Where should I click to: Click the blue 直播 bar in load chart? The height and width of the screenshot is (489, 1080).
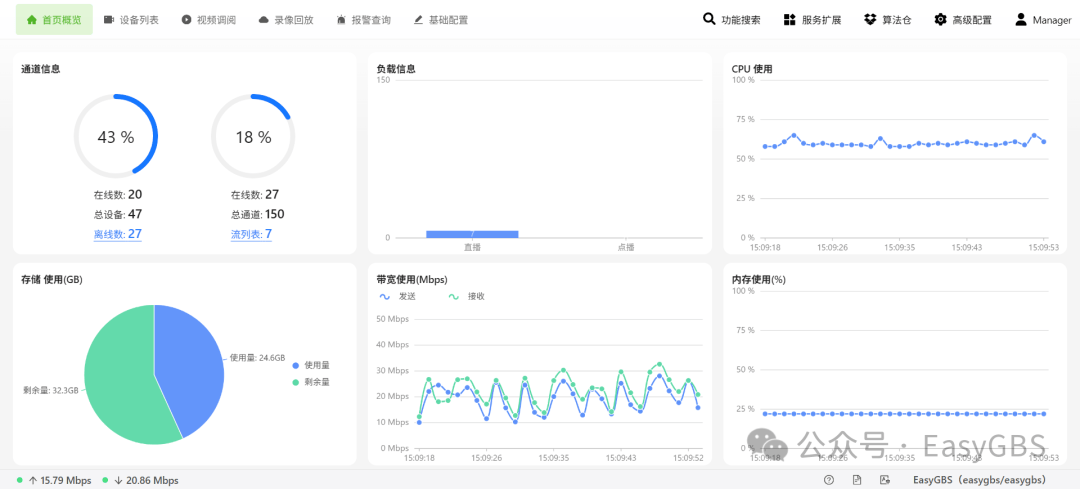tap(472, 234)
